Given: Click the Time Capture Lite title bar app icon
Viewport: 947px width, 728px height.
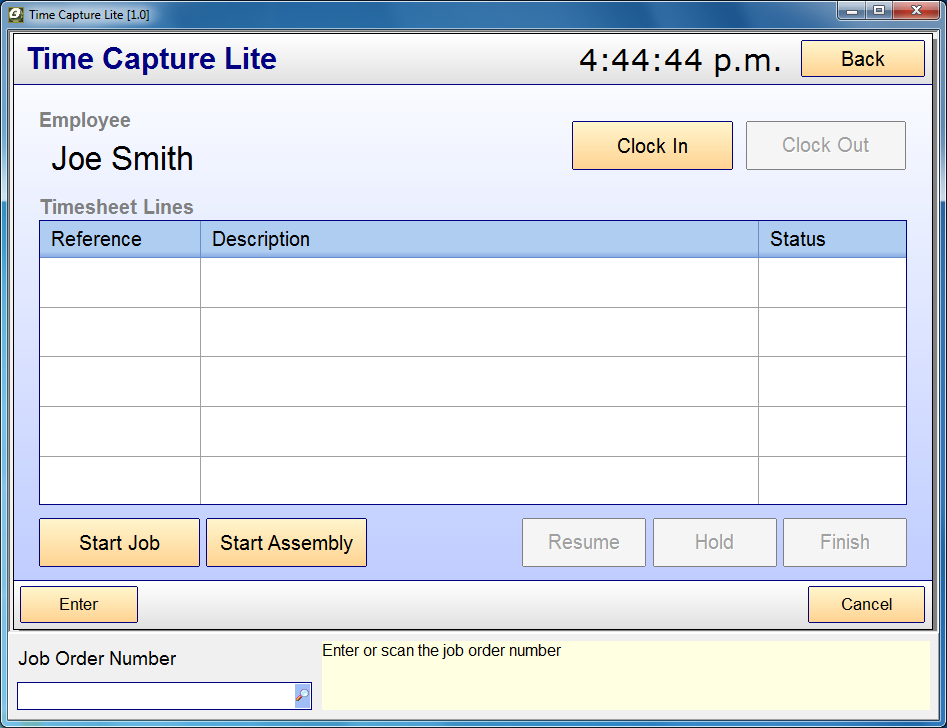Looking at the screenshot, I should pos(16,14).
